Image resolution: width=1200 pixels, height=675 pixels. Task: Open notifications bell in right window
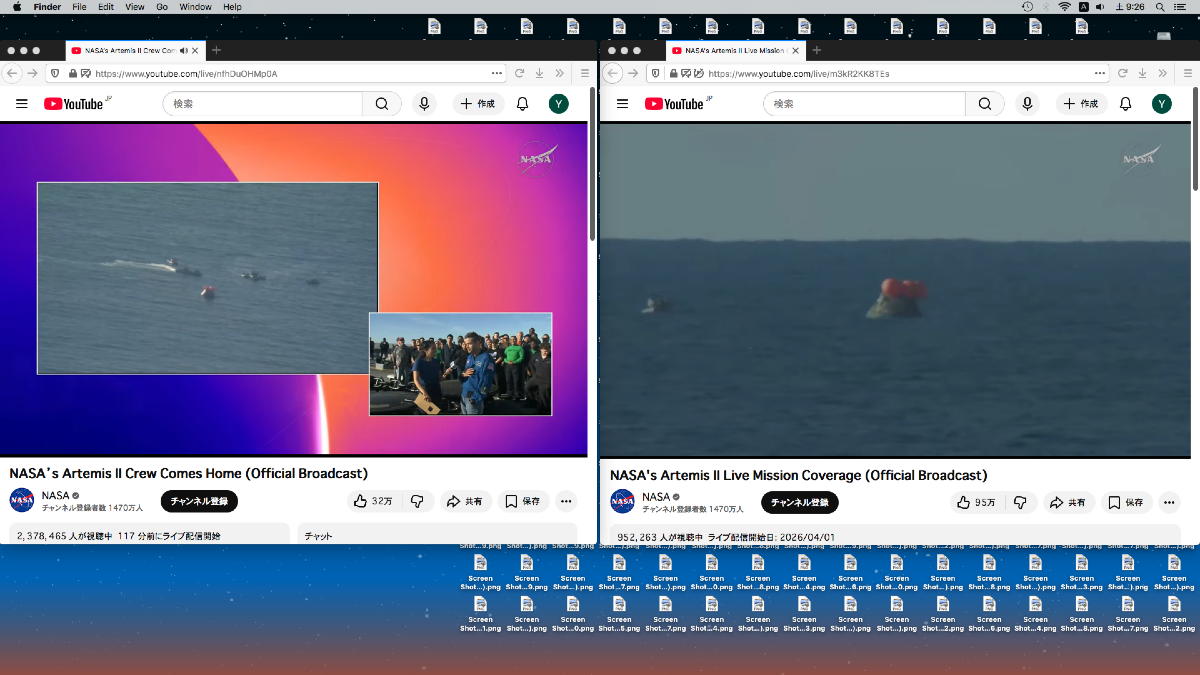point(1125,104)
